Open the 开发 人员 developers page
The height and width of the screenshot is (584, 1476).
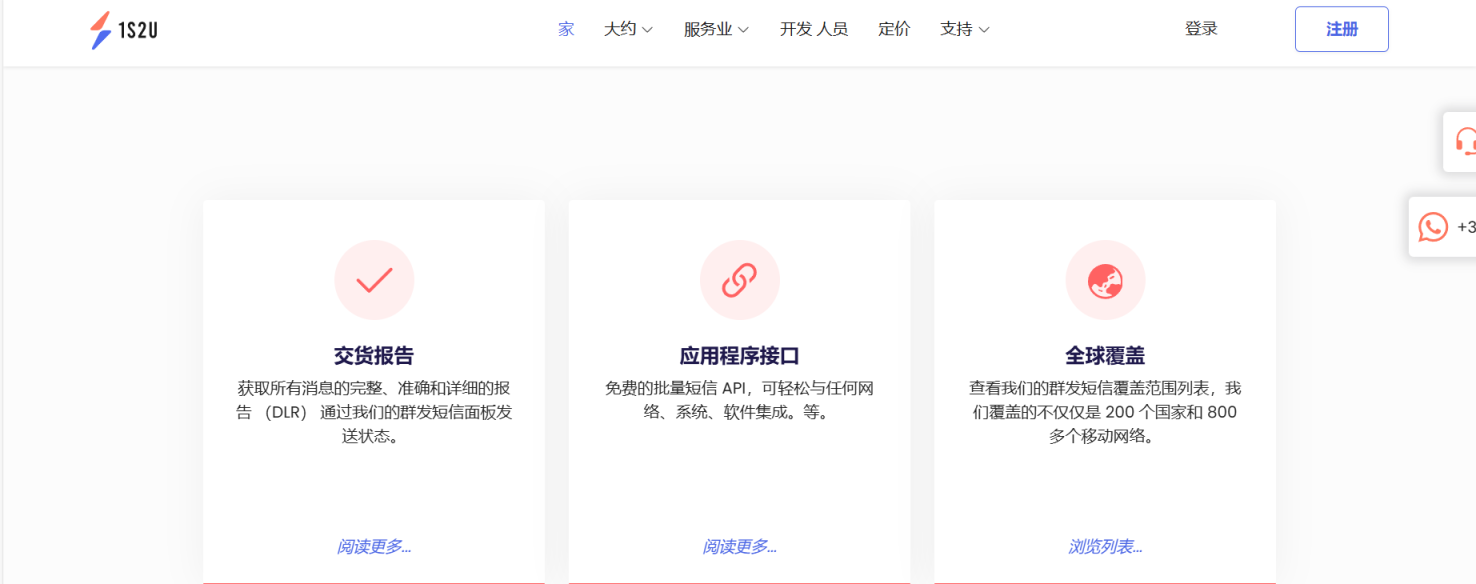pos(814,30)
